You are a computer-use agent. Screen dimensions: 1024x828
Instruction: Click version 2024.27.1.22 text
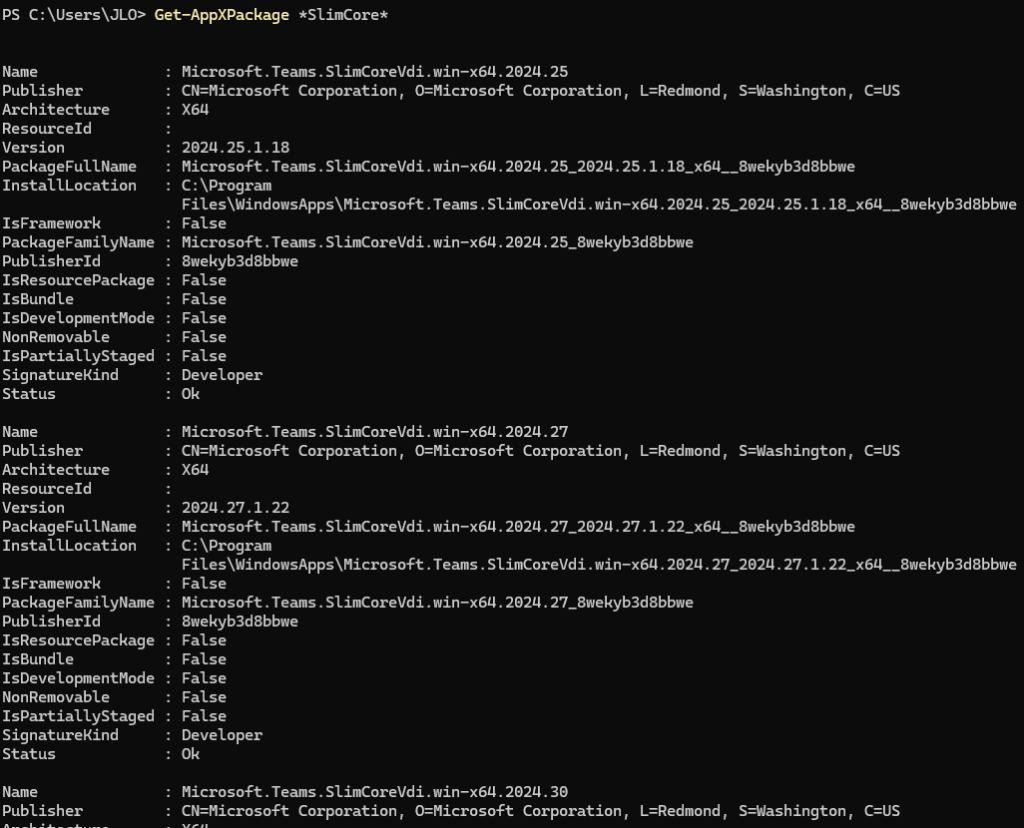[236, 507]
